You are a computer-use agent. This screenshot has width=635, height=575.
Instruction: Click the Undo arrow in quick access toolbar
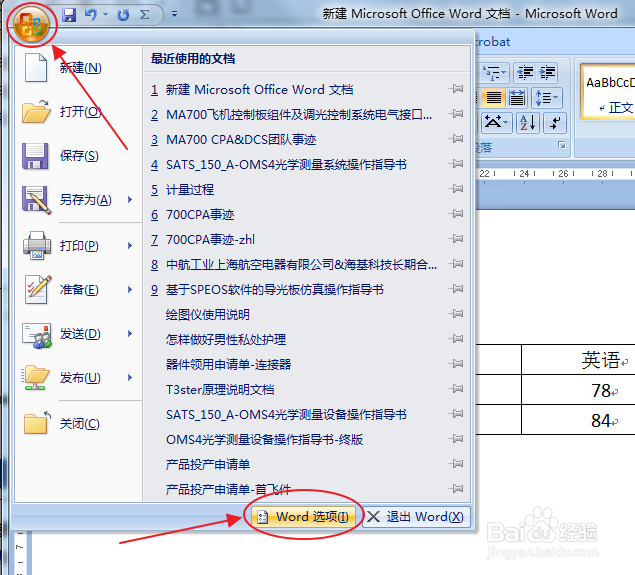(91, 15)
